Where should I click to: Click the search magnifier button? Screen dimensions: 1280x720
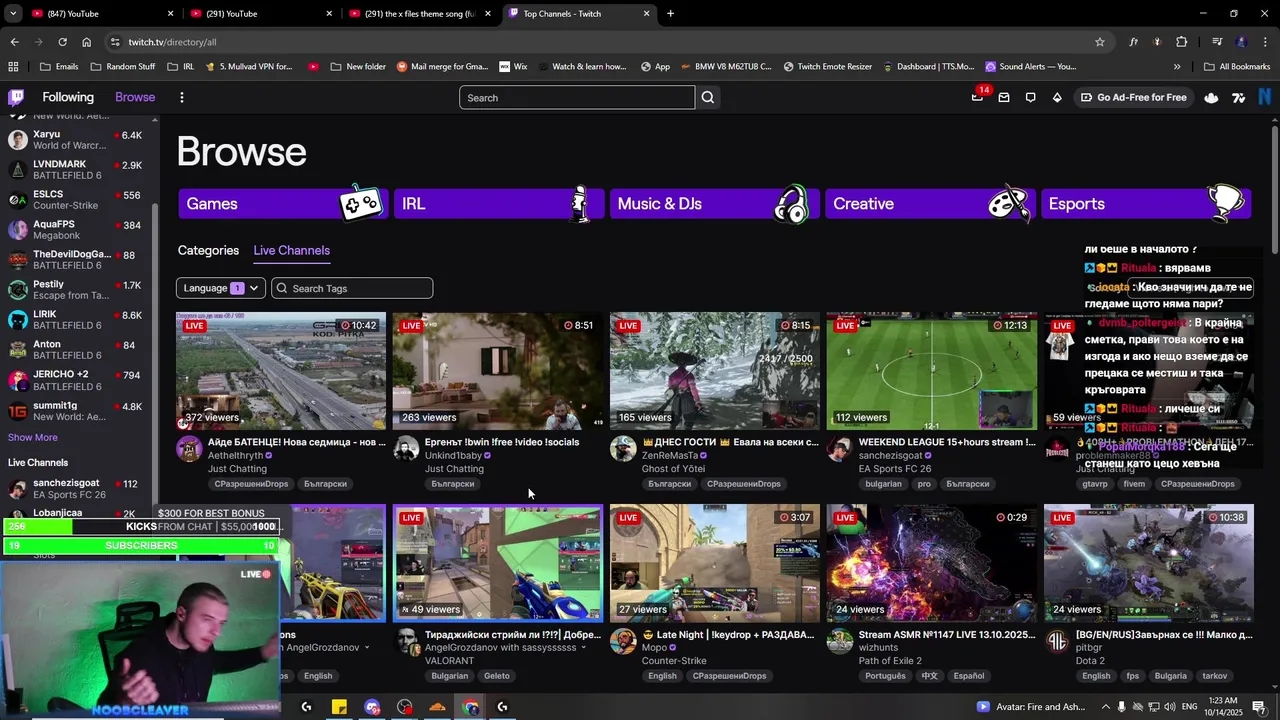click(x=708, y=97)
